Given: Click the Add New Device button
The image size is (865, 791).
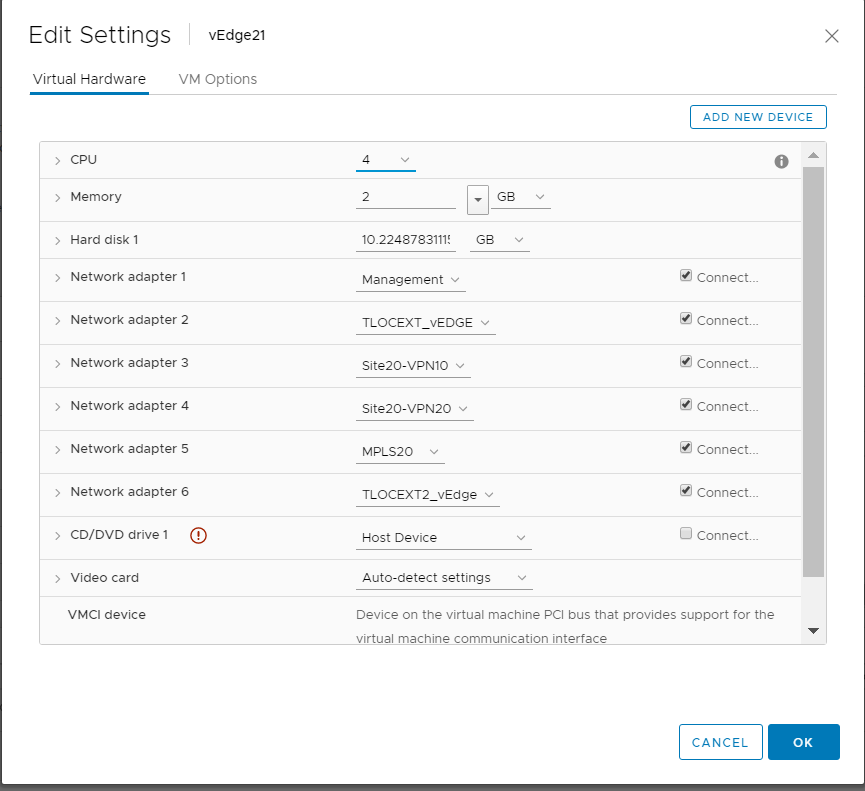Looking at the screenshot, I should coord(758,117).
